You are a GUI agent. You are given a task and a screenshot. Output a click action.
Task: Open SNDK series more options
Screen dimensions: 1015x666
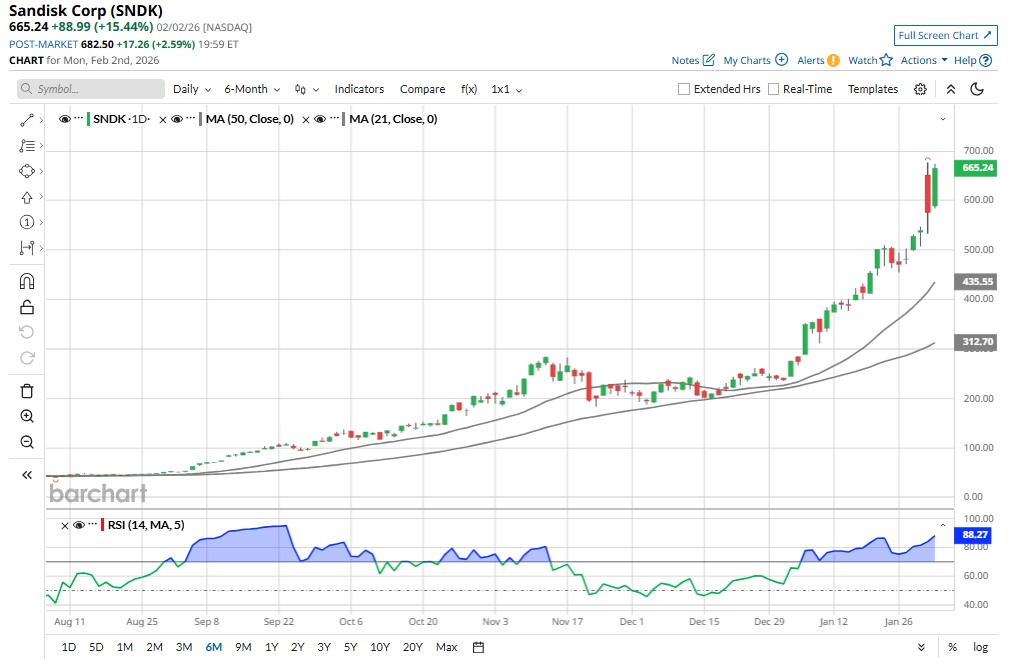tap(78, 118)
